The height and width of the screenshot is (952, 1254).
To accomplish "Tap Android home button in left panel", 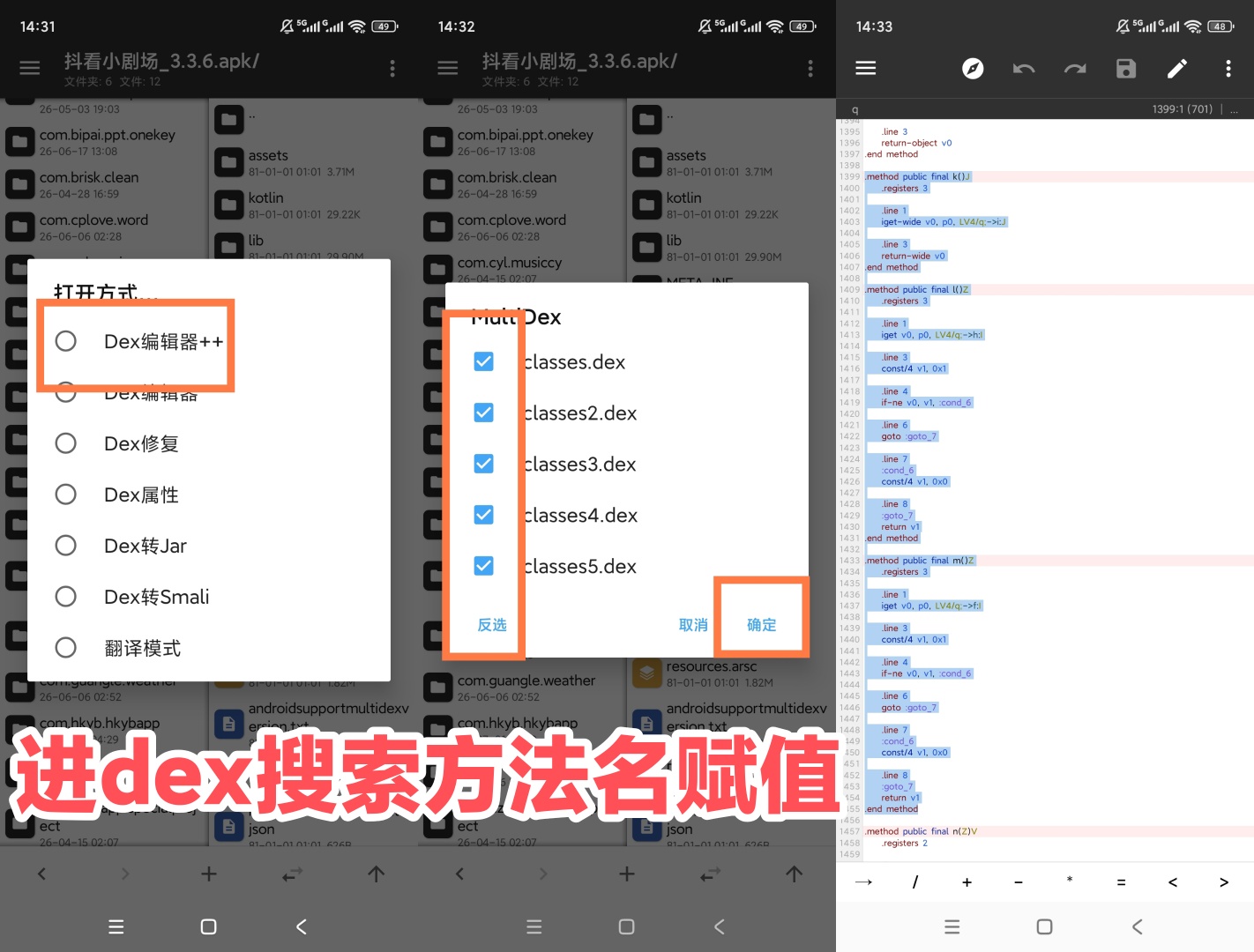I will [x=209, y=926].
